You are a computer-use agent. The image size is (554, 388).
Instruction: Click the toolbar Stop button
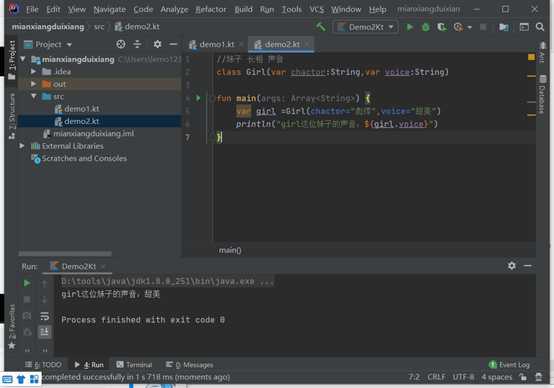point(483,27)
